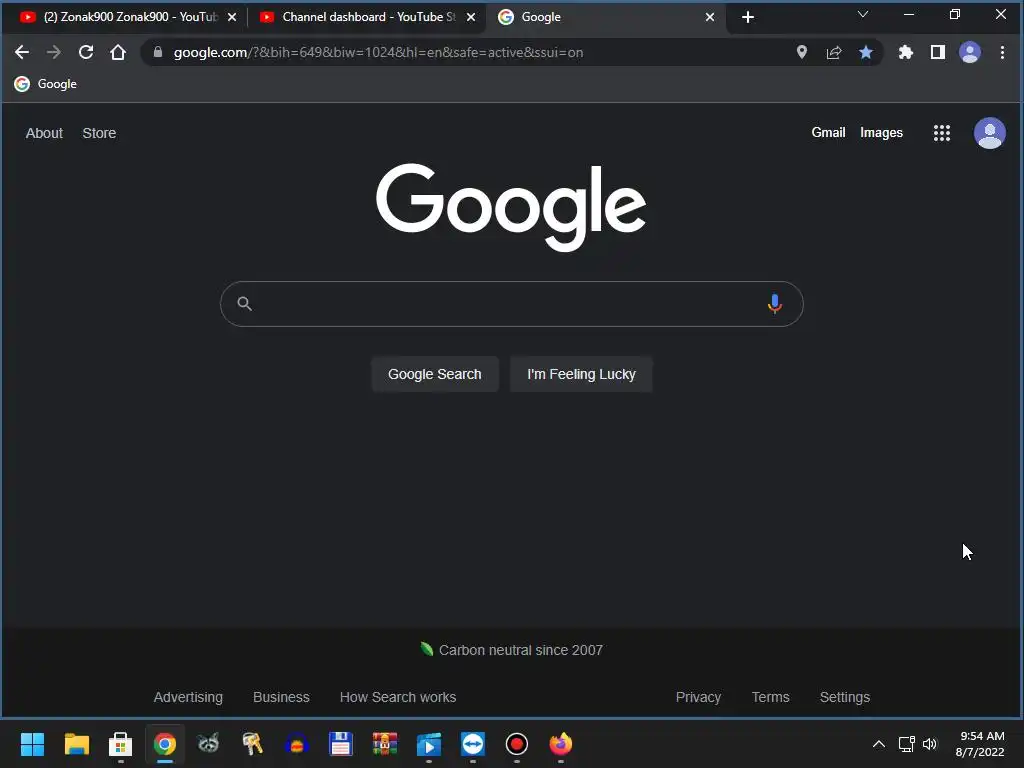Open How Search works link
This screenshot has height=768, width=1024.
pos(398,697)
